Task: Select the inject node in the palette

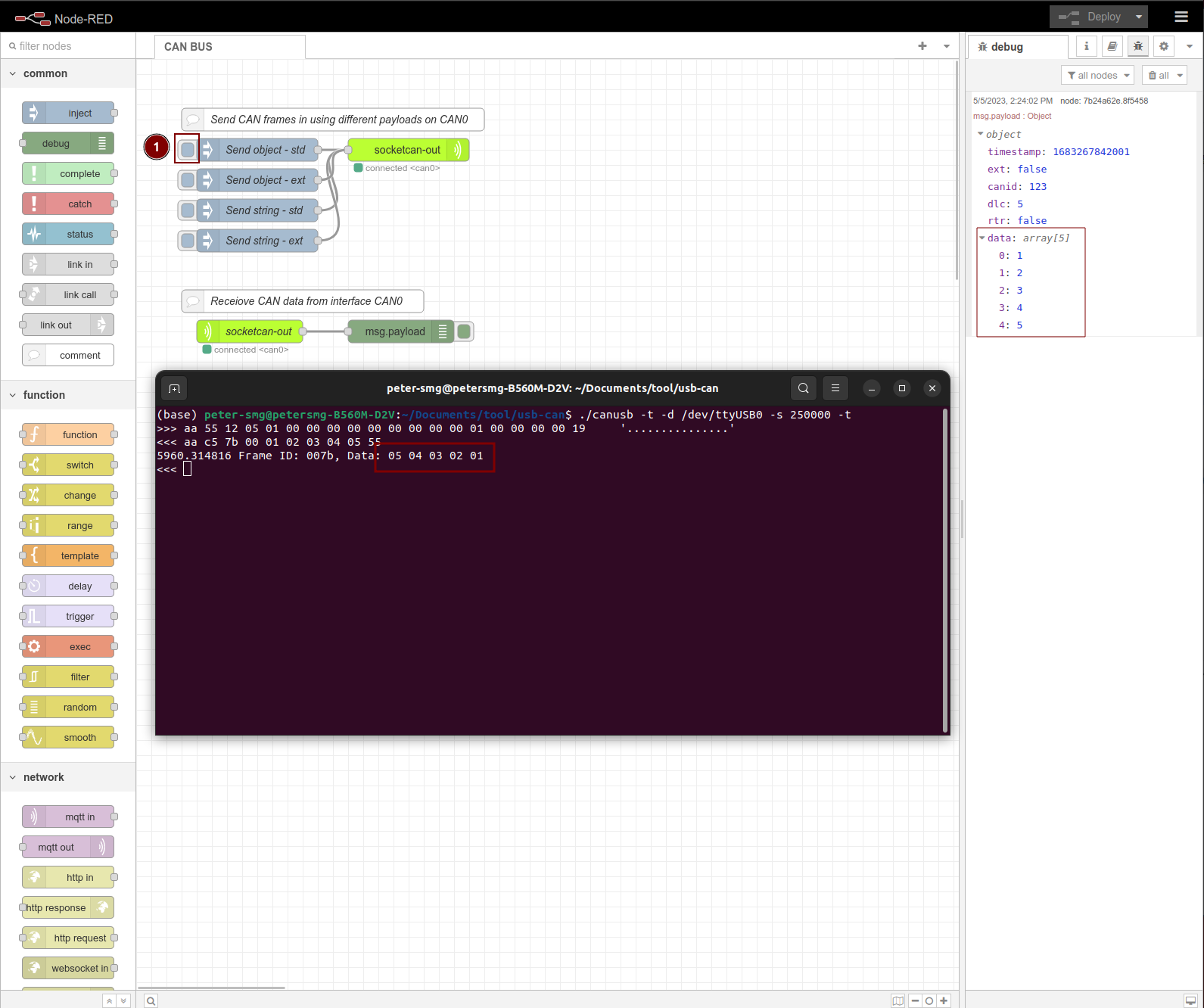Action: (x=68, y=113)
